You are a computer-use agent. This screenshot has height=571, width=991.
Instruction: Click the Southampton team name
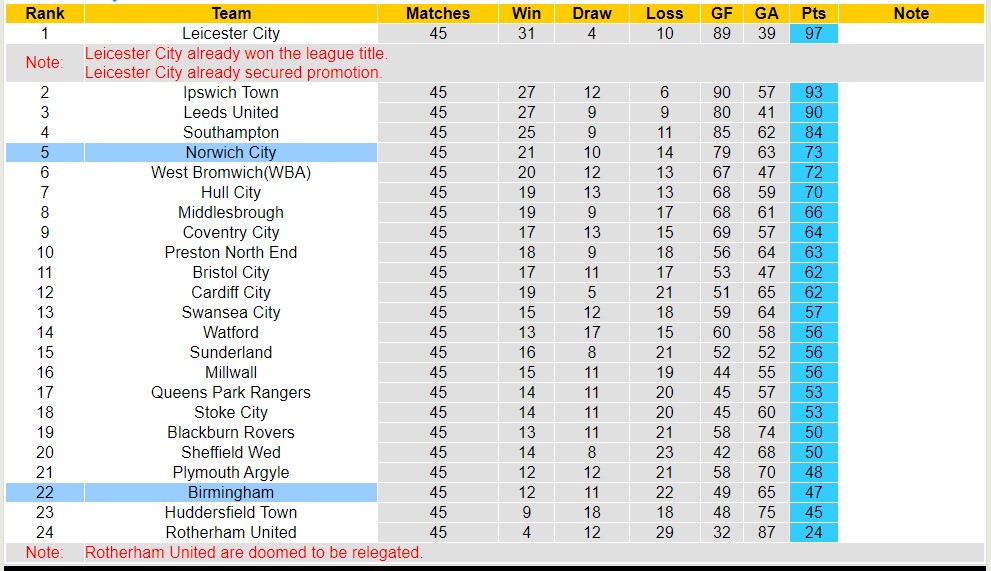231,132
